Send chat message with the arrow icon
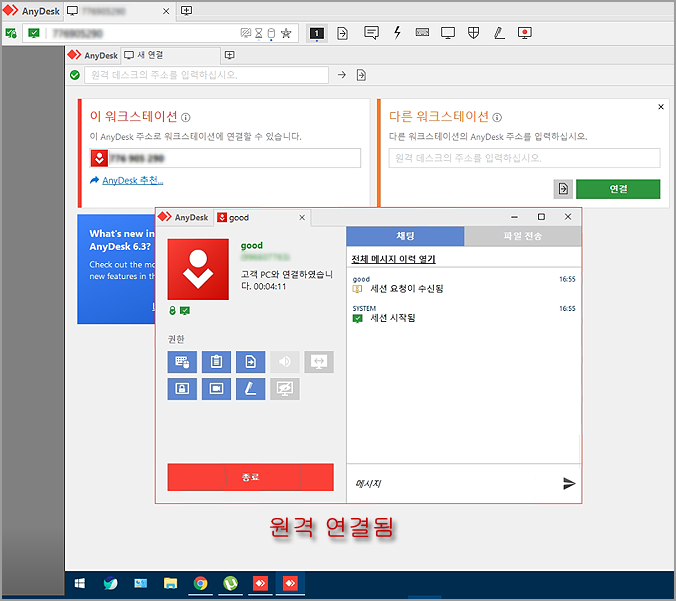The height and width of the screenshot is (601, 676). point(569,483)
